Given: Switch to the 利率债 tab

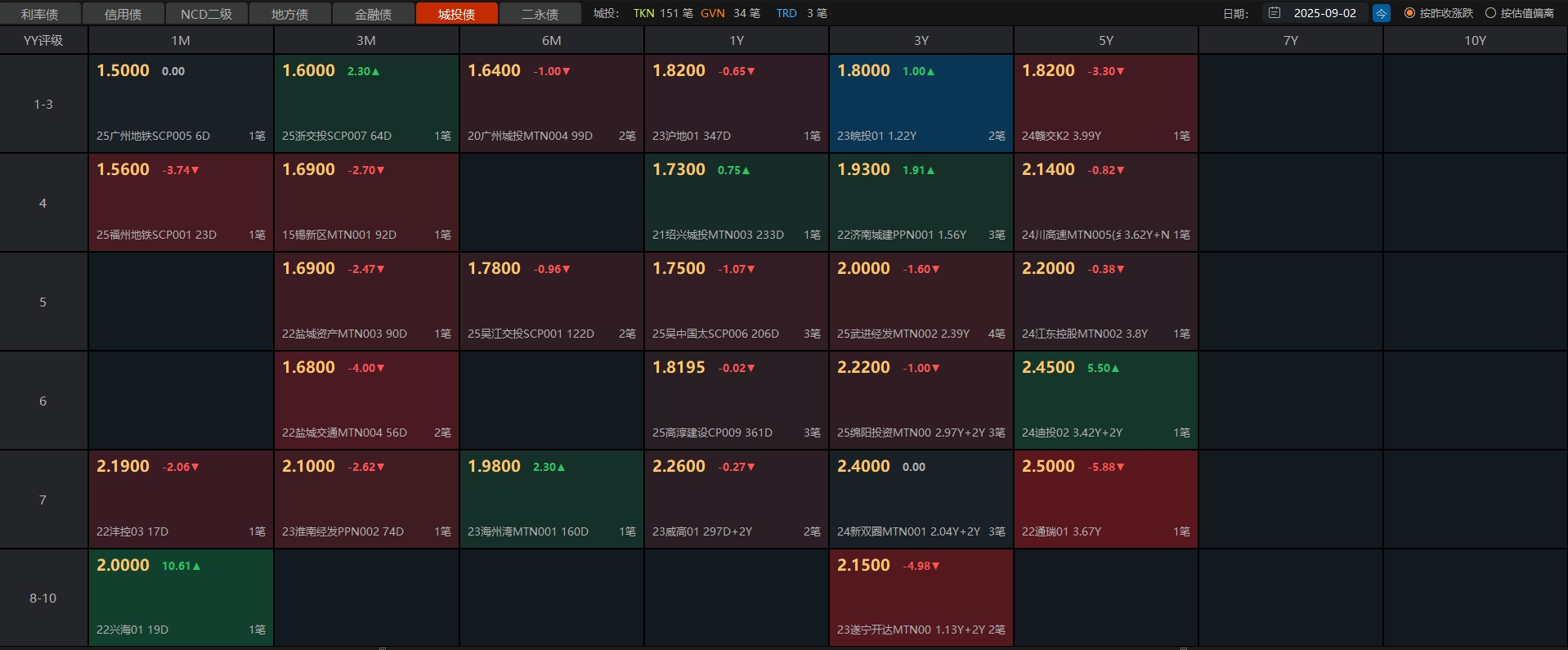Looking at the screenshot, I should coord(40,14).
